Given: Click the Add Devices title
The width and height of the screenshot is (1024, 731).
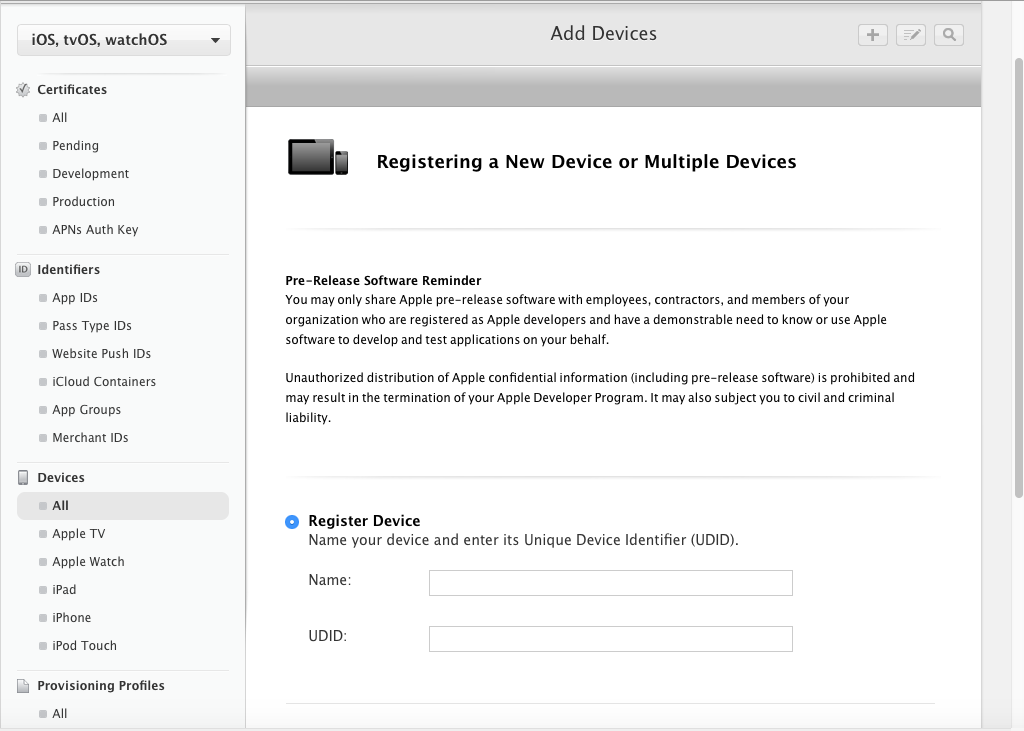Looking at the screenshot, I should coord(603,33).
